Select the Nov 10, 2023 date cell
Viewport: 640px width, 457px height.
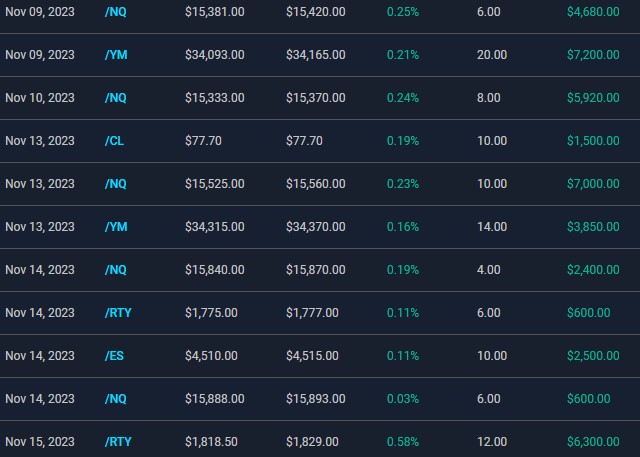[40, 98]
